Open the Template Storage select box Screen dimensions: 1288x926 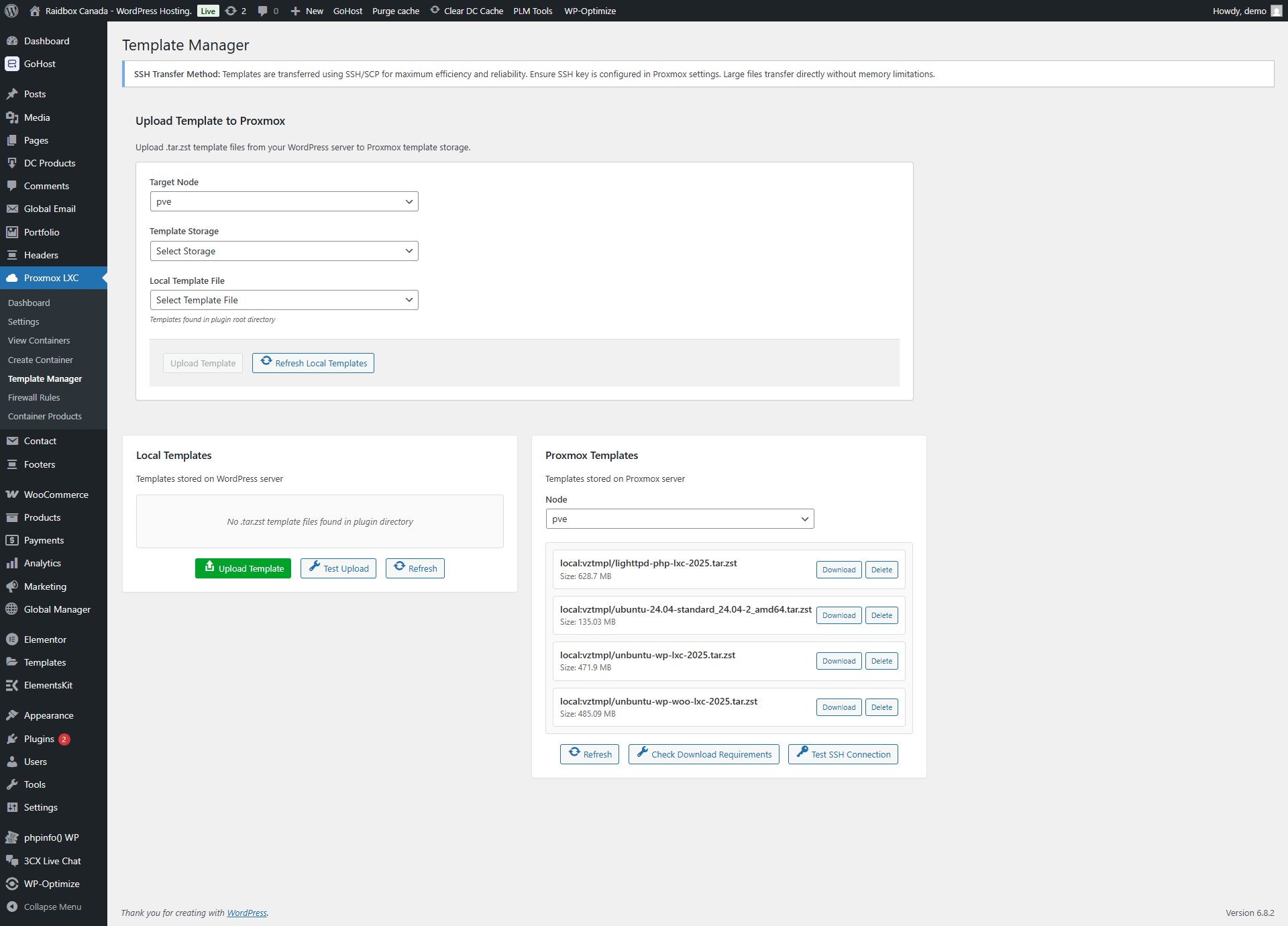284,251
